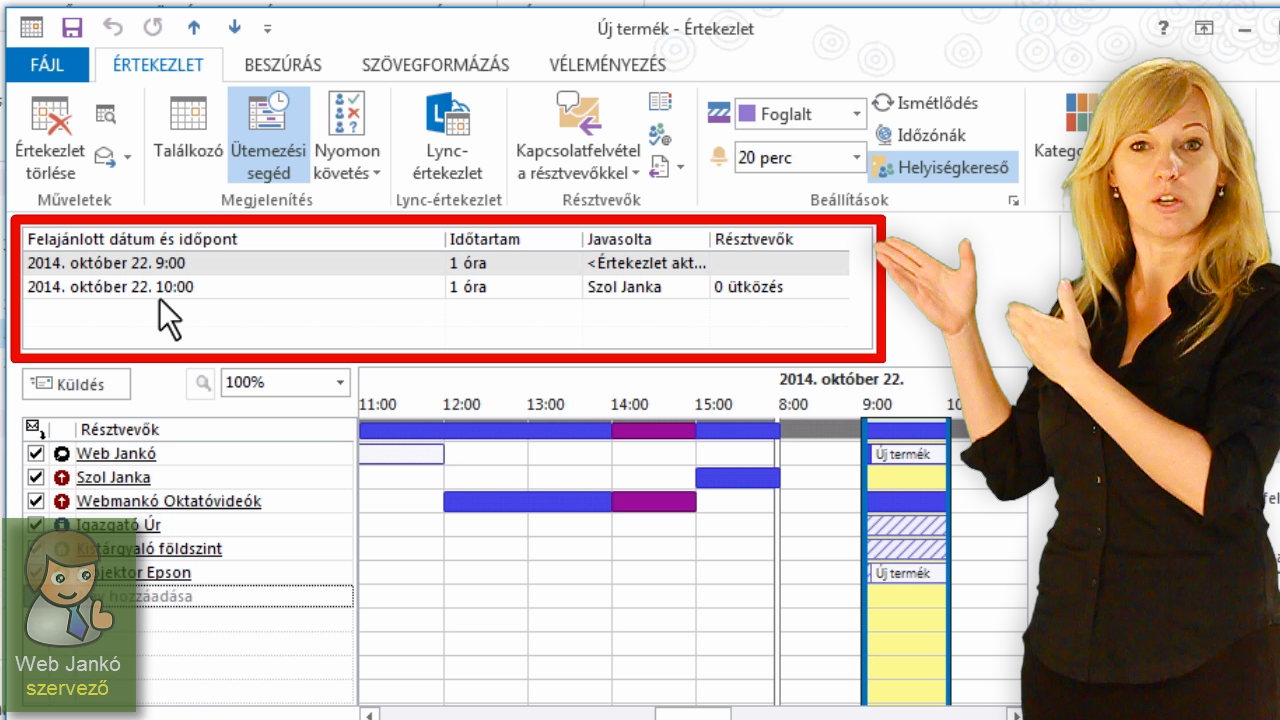The height and width of the screenshot is (720, 1280).
Task: Expand the 20 perc reminder dropdown
Action: pos(856,157)
